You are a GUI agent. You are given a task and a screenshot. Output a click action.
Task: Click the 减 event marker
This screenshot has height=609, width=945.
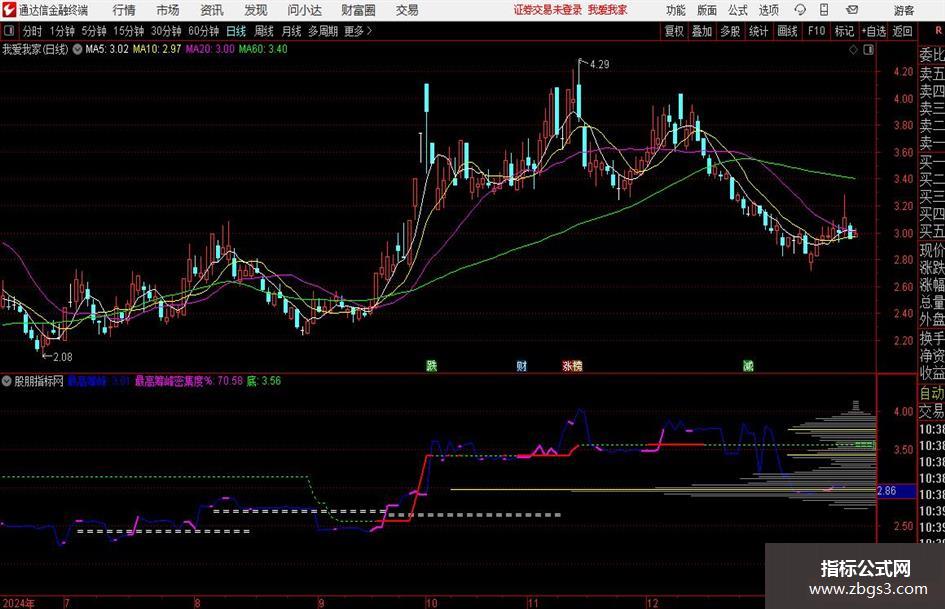748,365
